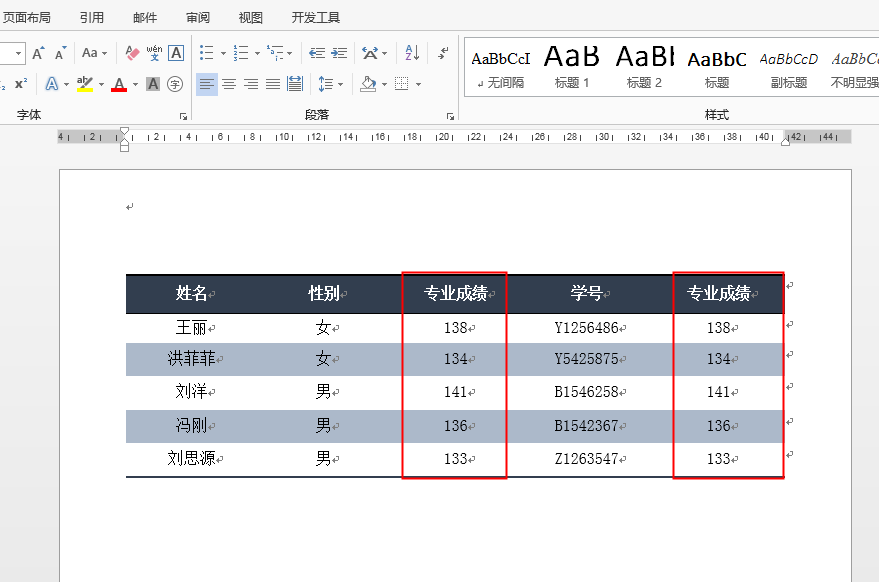
Task: Click the cell B1542367
Action: (x=589, y=426)
